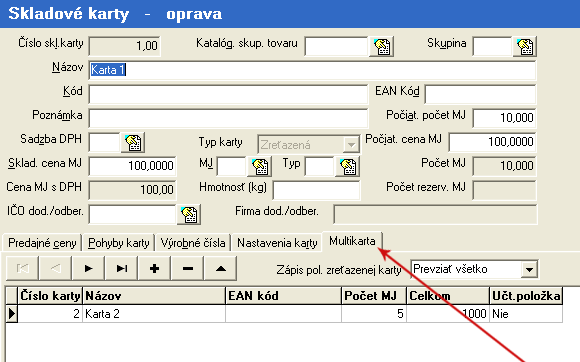Click the Názov field with Karta 1
Screen dimensions: 580x362
click(312, 70)
